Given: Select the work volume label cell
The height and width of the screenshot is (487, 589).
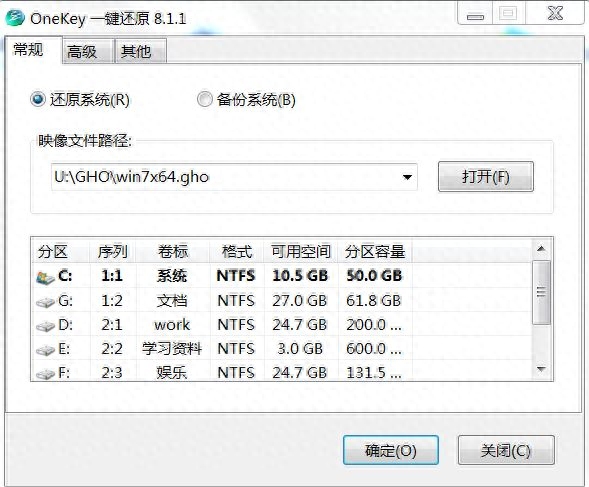Looking at the screenshot, I should click(x=172, y=325).
